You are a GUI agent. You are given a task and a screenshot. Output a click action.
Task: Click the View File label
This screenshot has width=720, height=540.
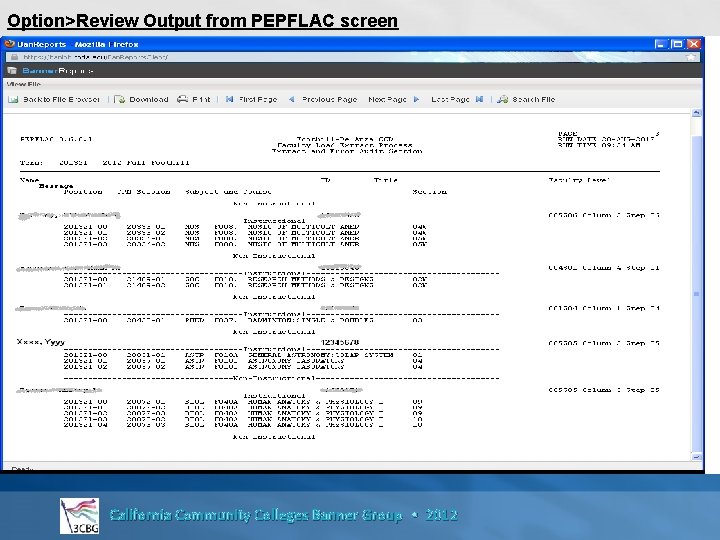click(x=24, y=84)
